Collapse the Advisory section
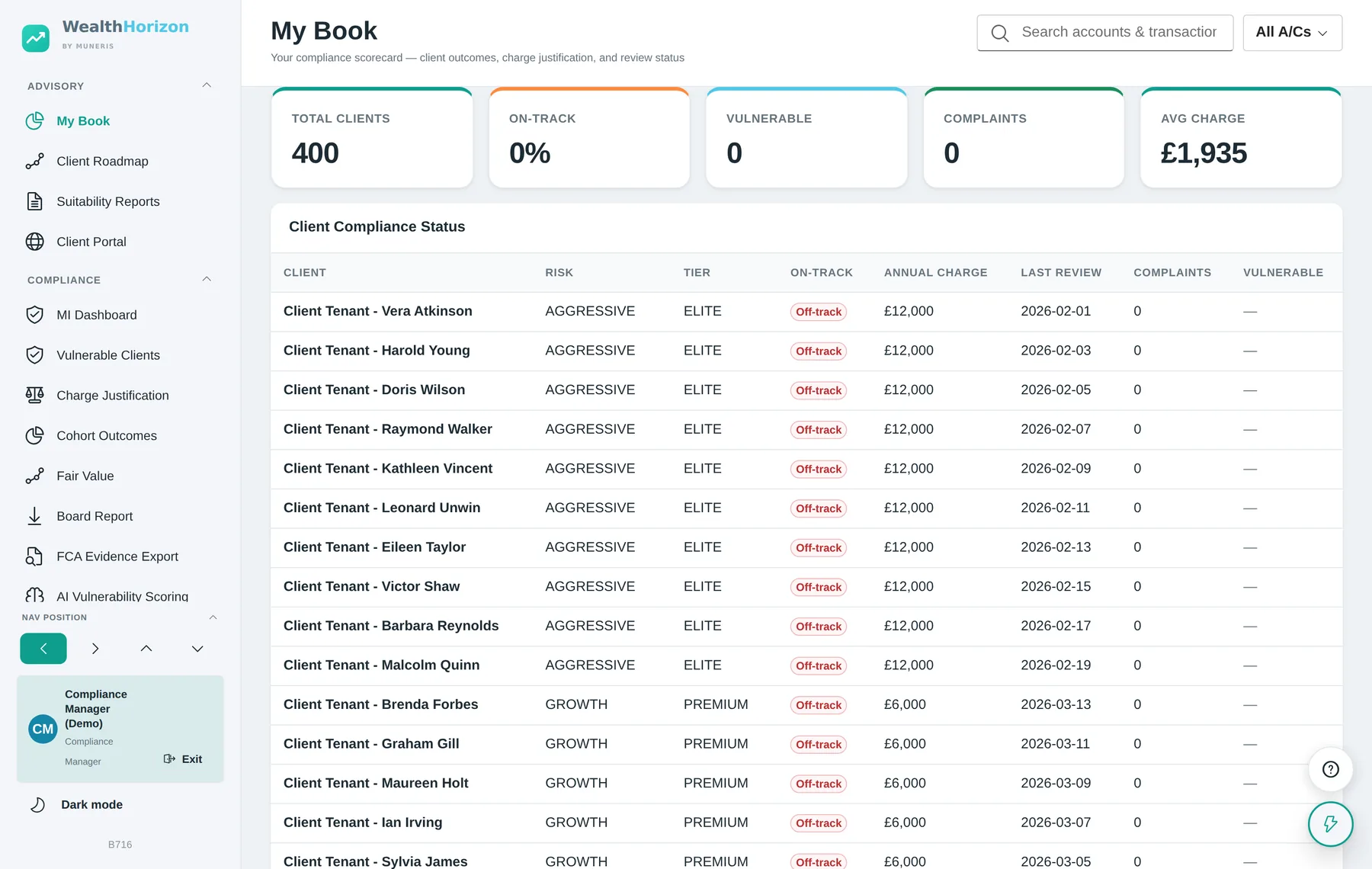This screenshot has height=869, width=1372. click(207, 85)
